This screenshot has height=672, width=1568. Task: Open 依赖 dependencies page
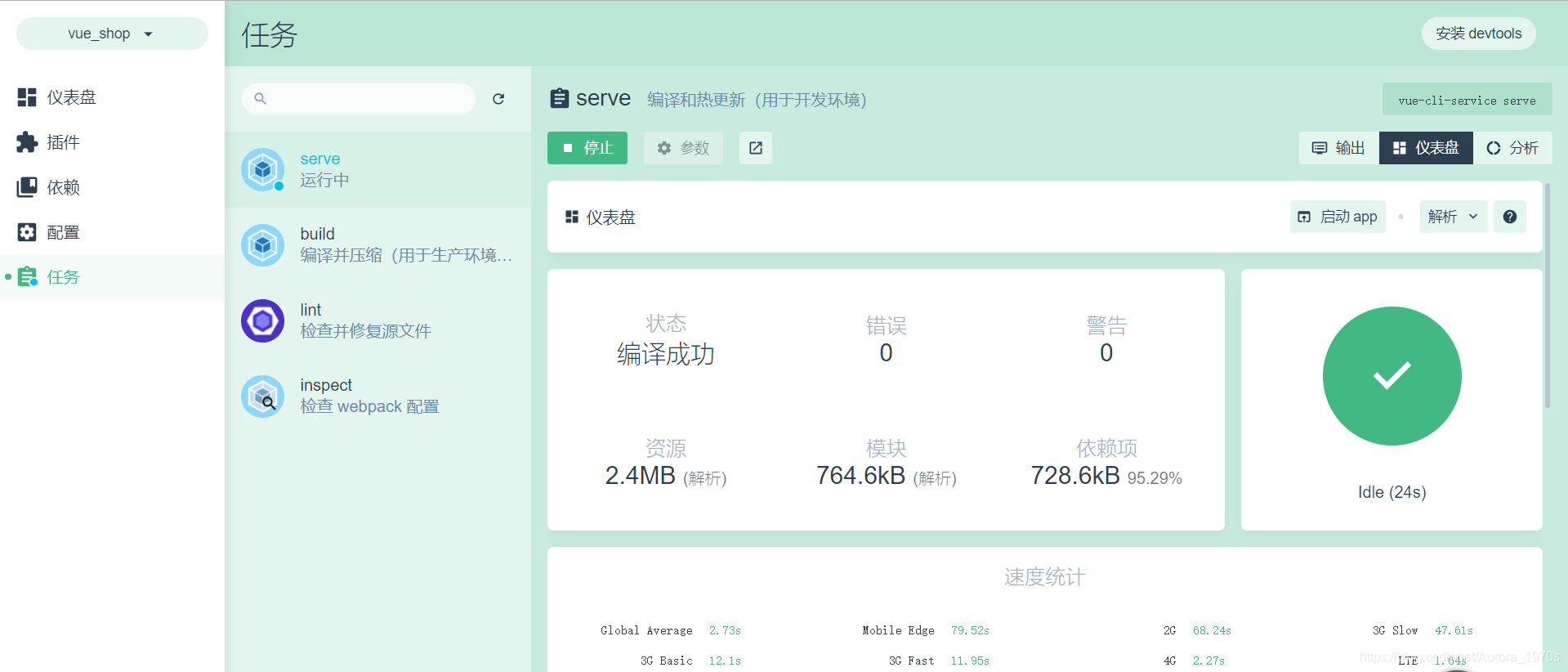[x=112, y=187]
